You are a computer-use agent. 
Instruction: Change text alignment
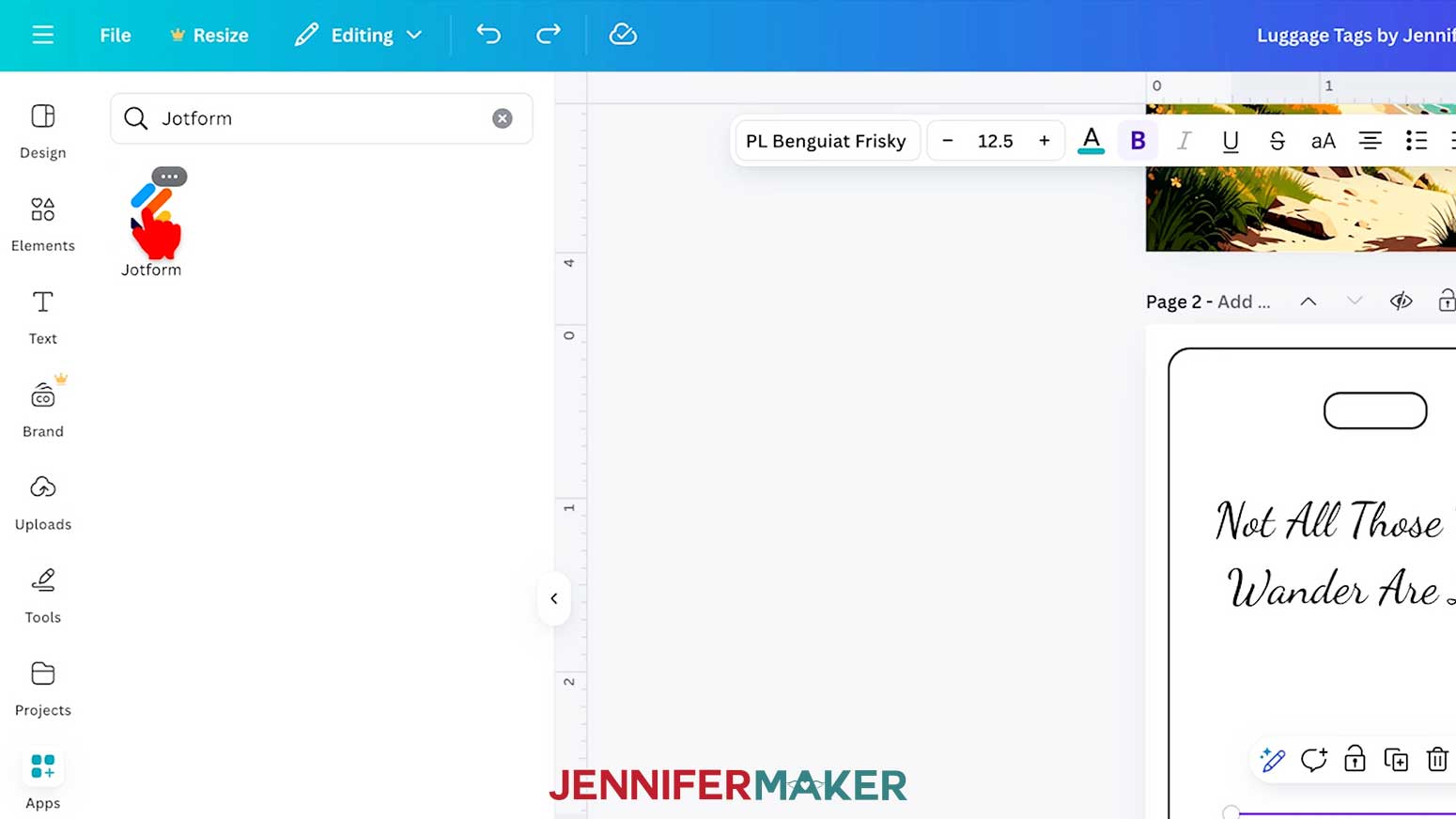tap(1370, 141)
